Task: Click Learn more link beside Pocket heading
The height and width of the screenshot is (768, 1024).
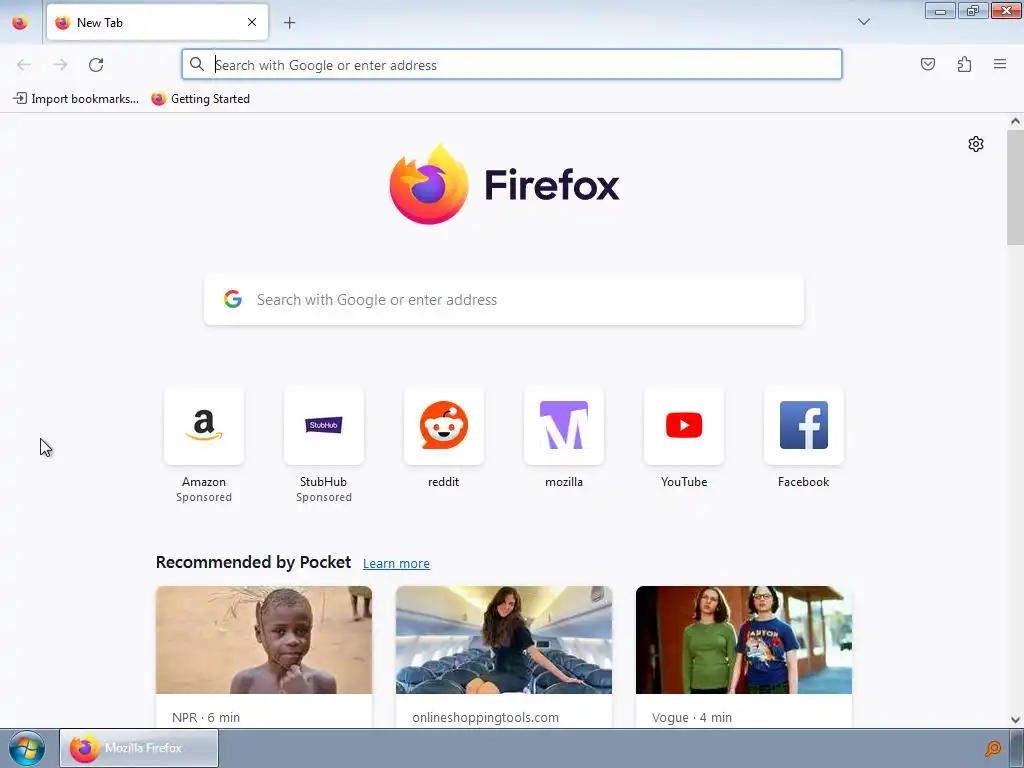Action: point(396,564)
